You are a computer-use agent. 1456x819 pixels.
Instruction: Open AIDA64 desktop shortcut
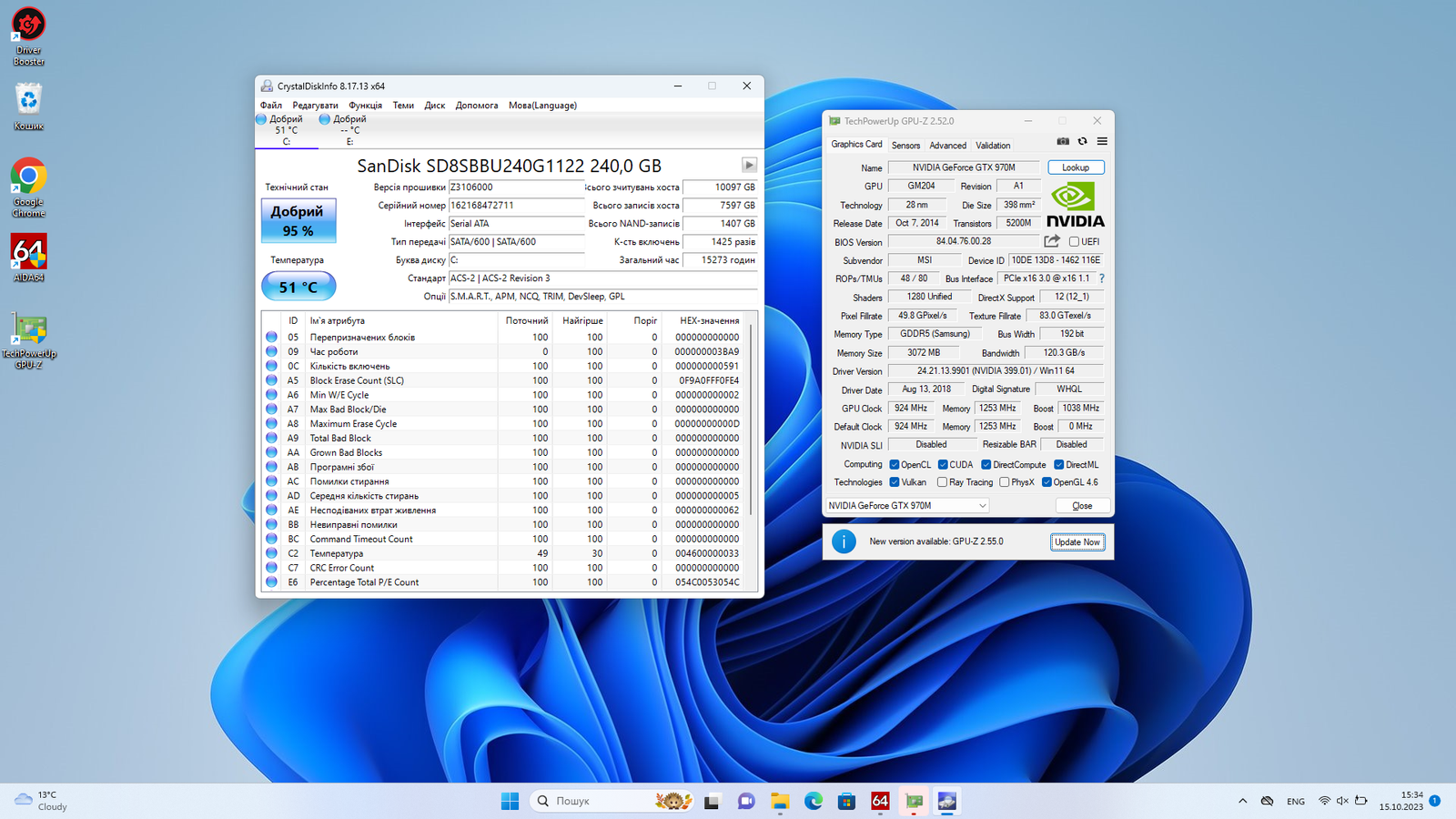[28, 258]
